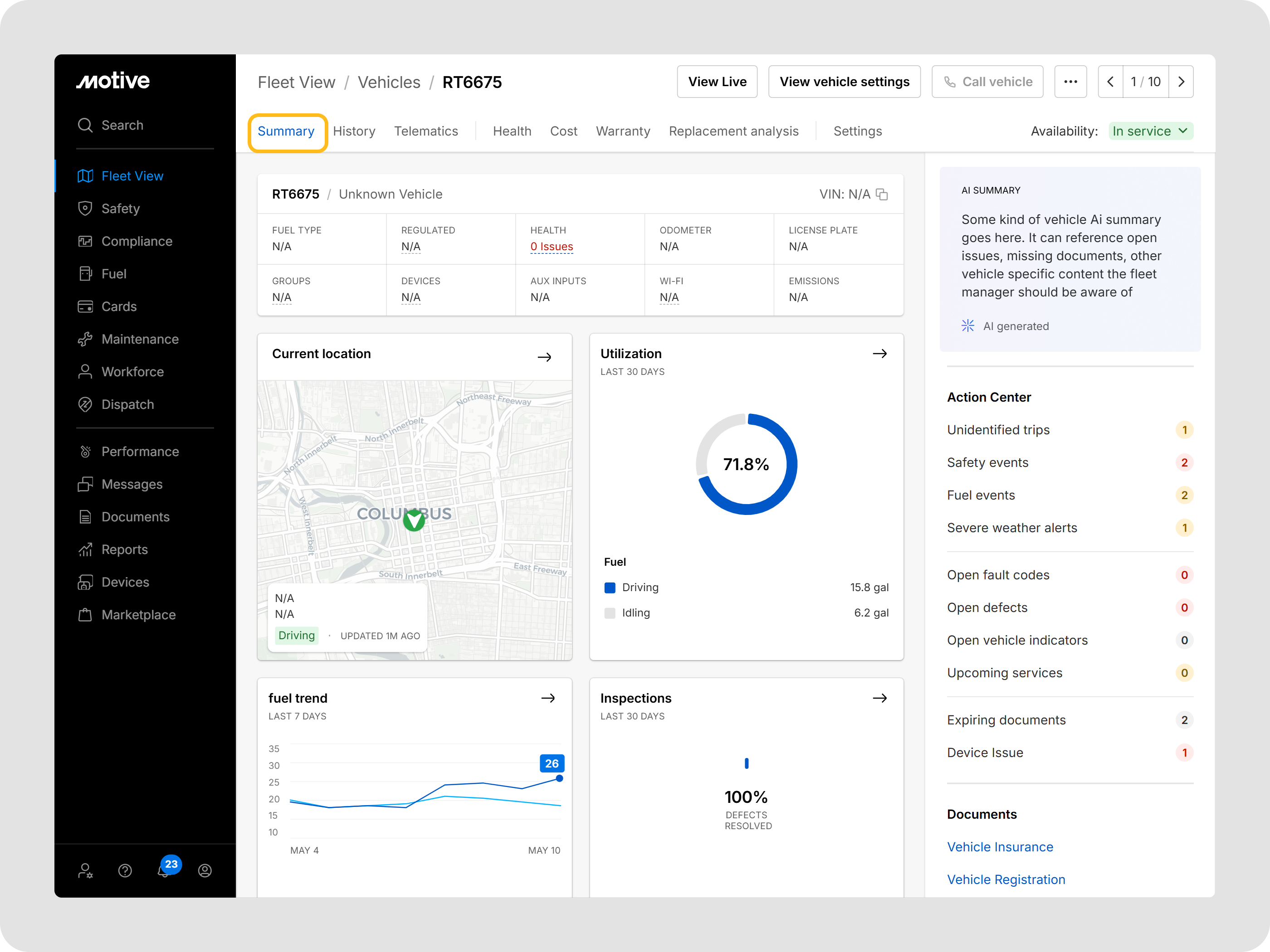This screenshot has height=952, width=1270.
Task: Click the 71.8% utilization donut chart
Action: 747,464
